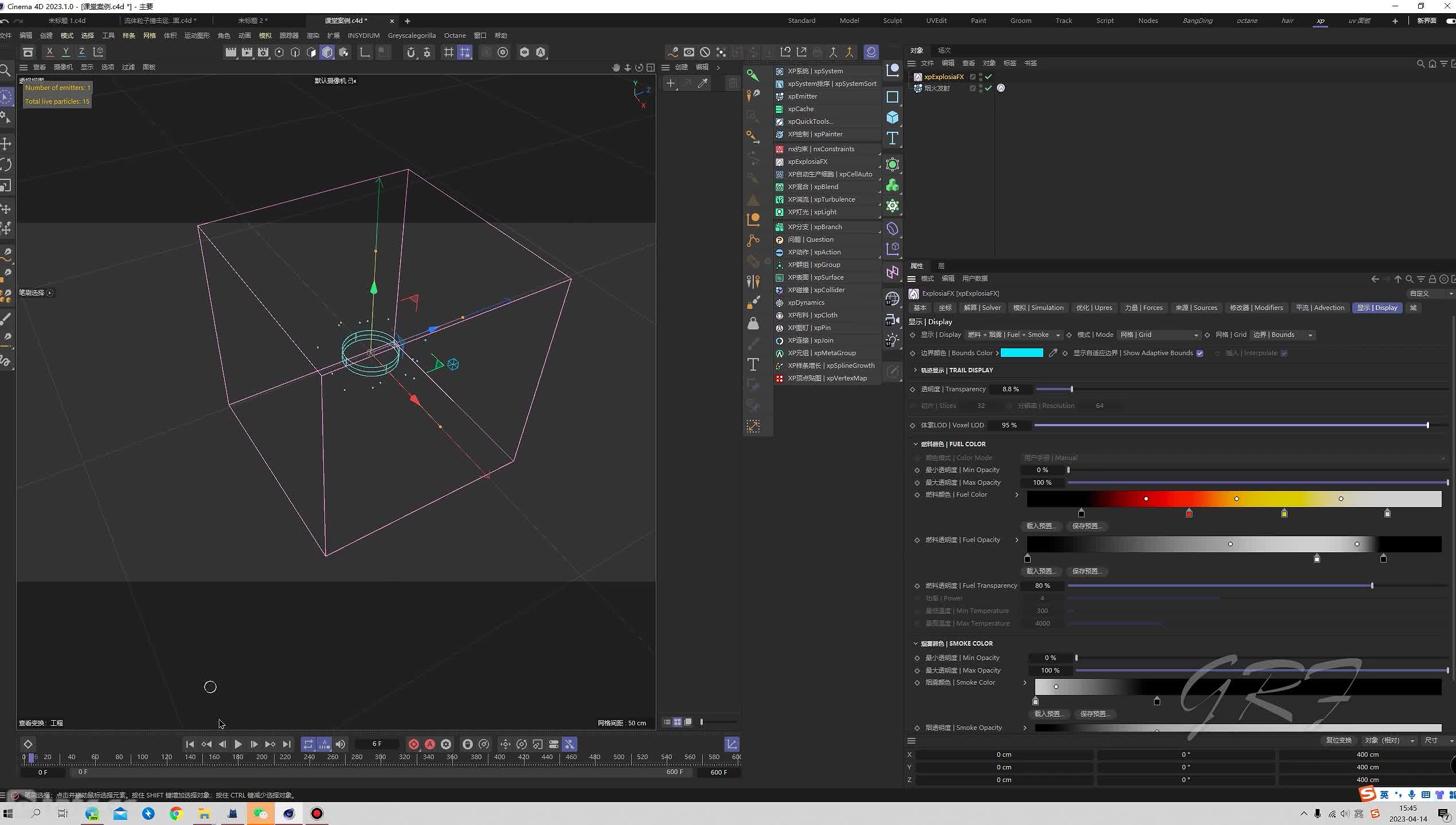Toggle the workplane snap grid icon
This screenshot has width=1456, height=825.
pos(465,52)
